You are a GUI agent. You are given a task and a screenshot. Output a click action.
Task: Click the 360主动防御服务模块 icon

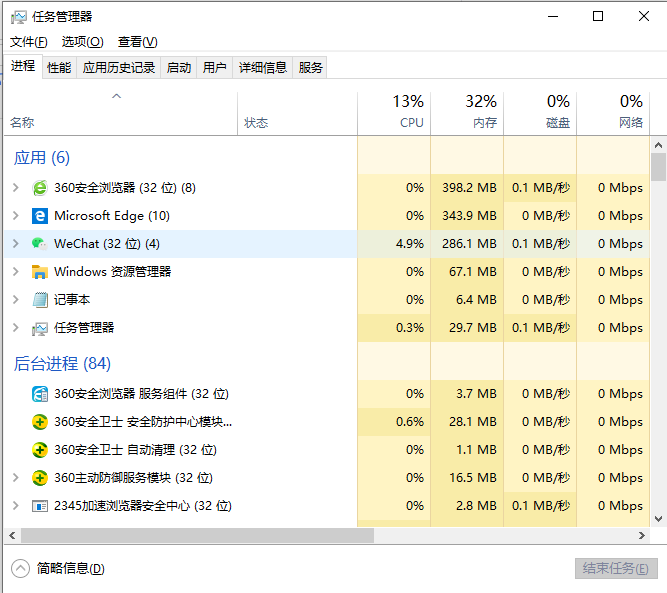click(40, 478)
